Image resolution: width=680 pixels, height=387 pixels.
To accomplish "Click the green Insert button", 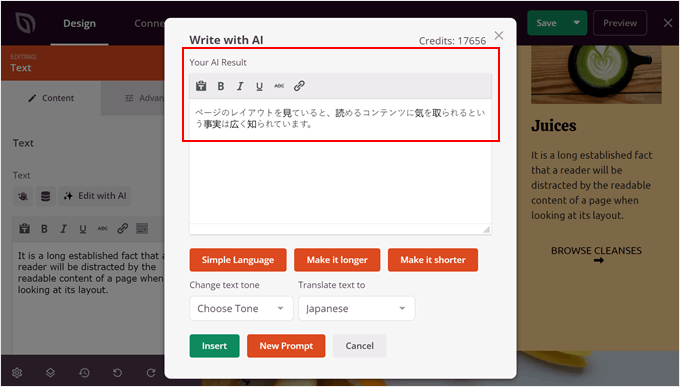I will coord(214,346).
